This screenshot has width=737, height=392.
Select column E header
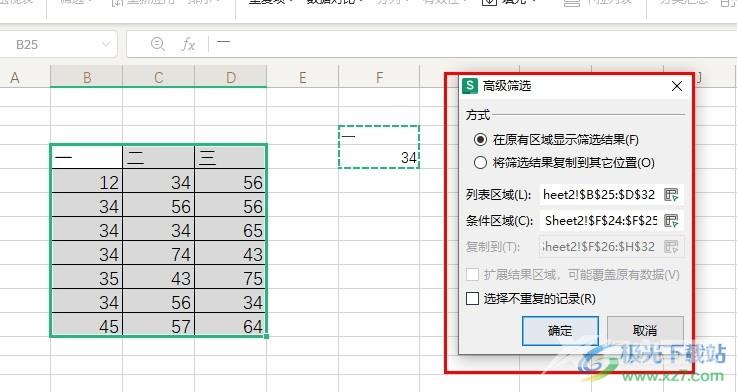302,77
